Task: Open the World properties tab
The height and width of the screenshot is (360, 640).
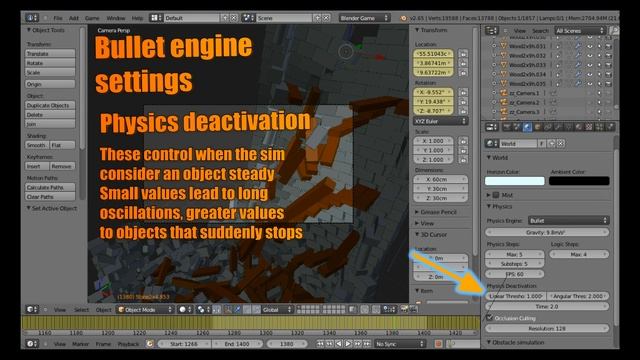Action: click(x=527, y=127)
